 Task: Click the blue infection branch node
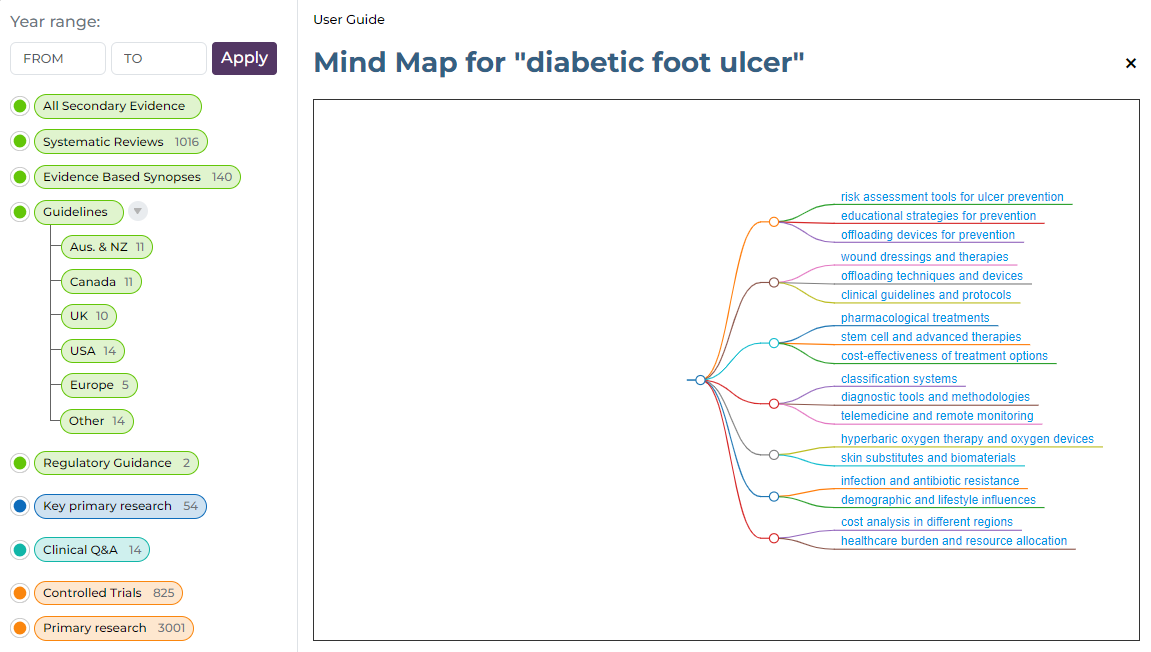[x=774, y=496]
